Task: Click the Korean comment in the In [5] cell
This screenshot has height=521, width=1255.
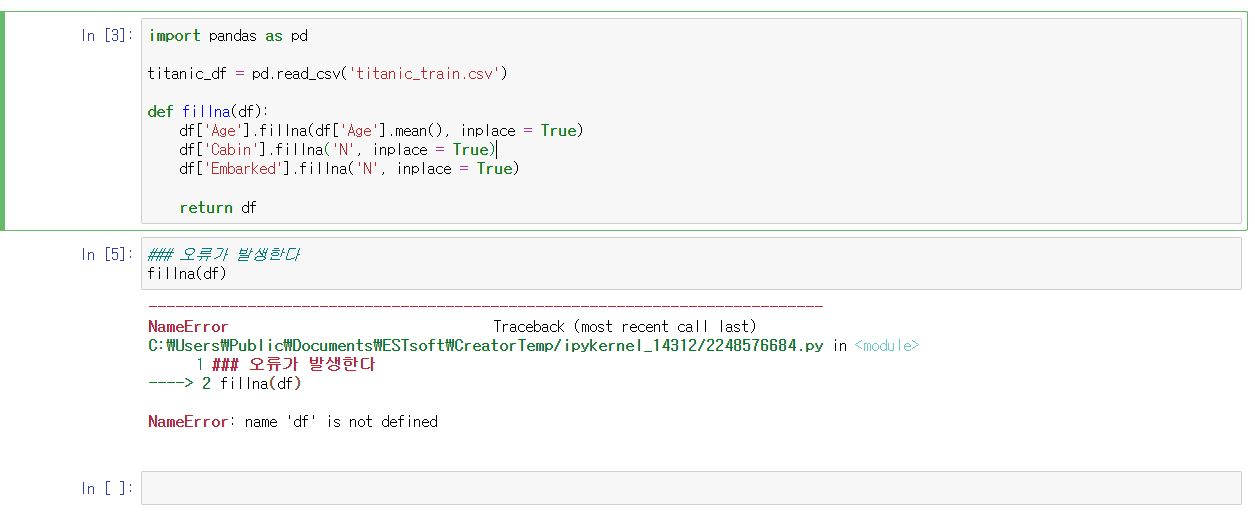Action: point(224,254)
